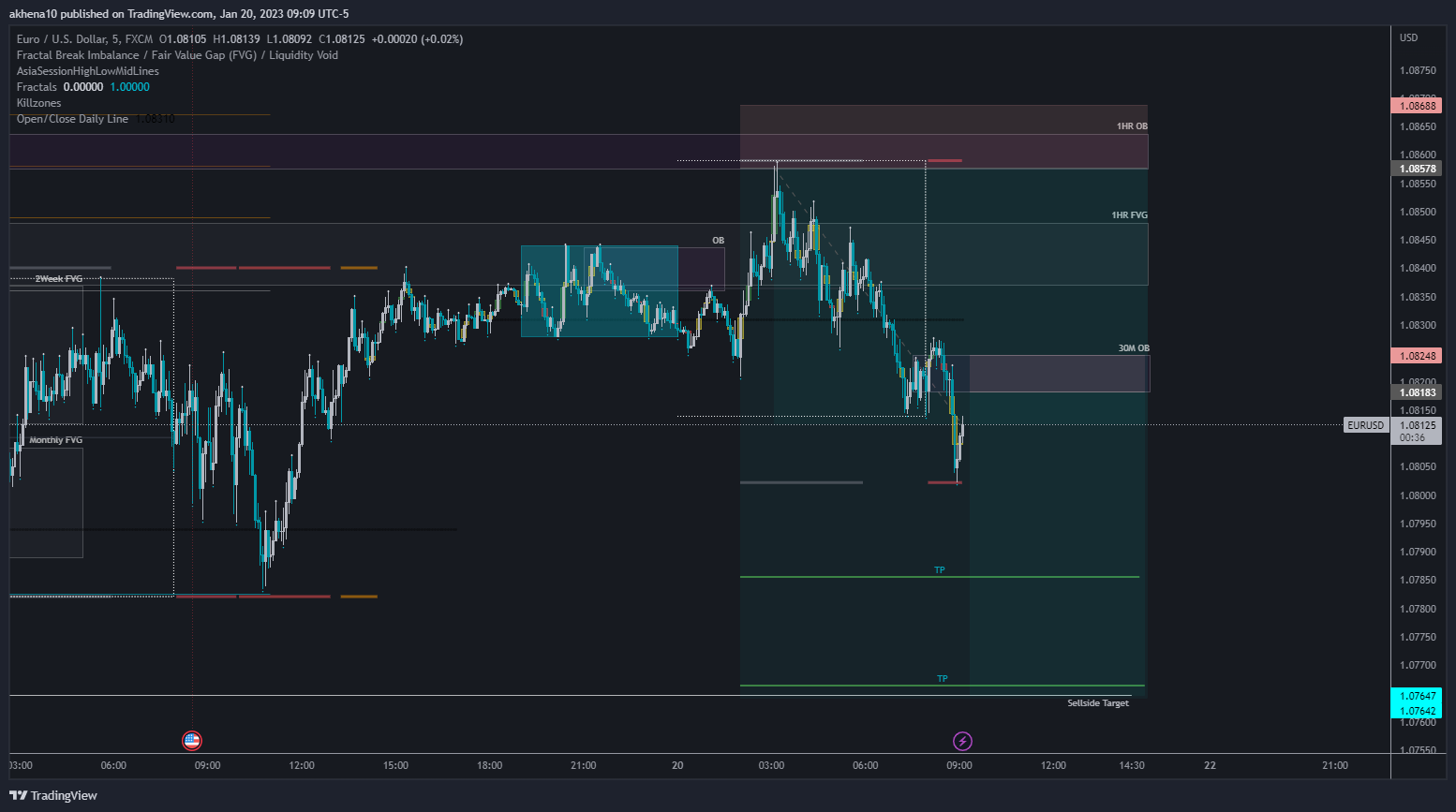Click the 15:00 time axis label
The image size is (1456, 812).
395,765
